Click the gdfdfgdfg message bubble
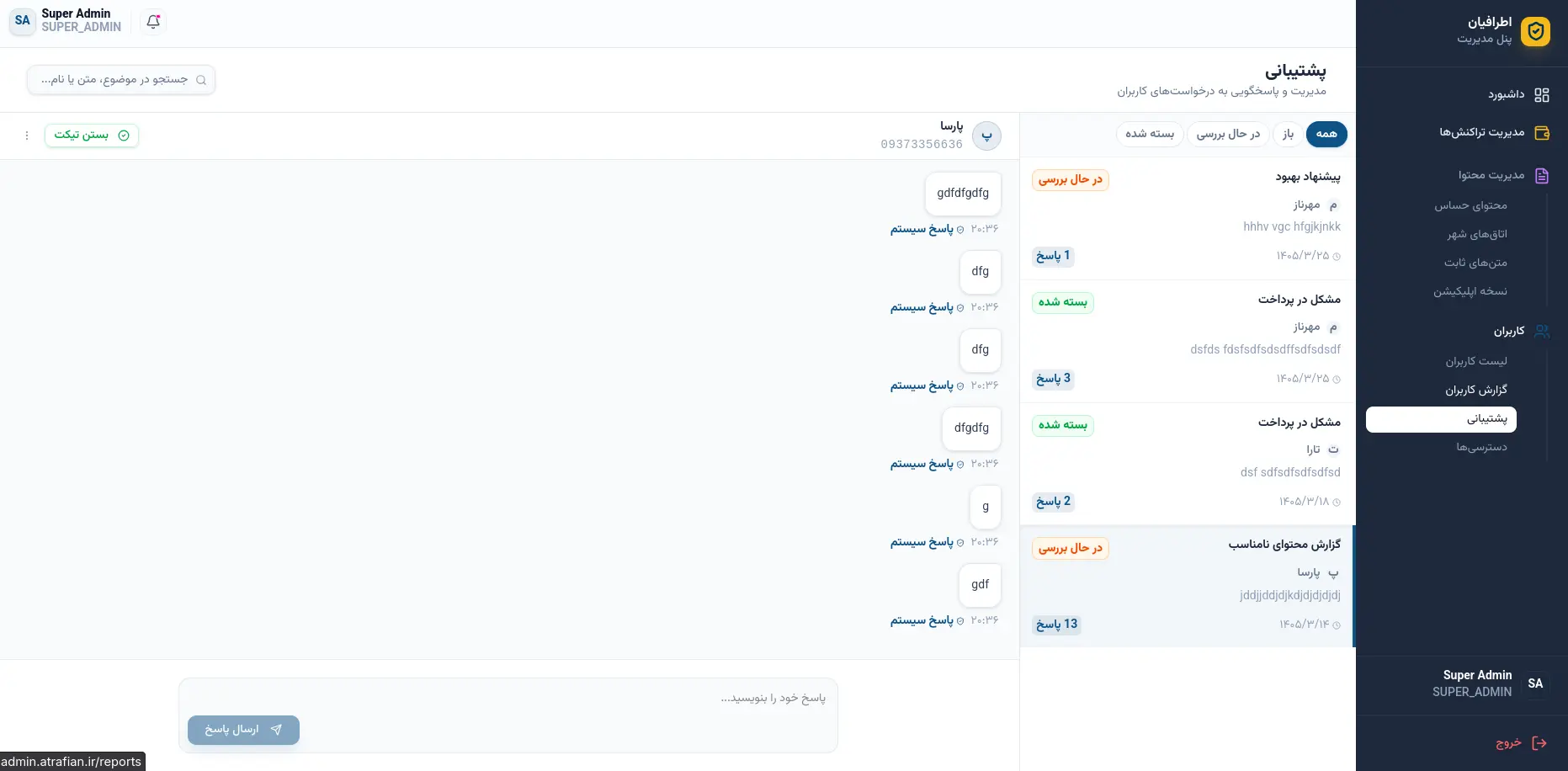 coord(963,194)
